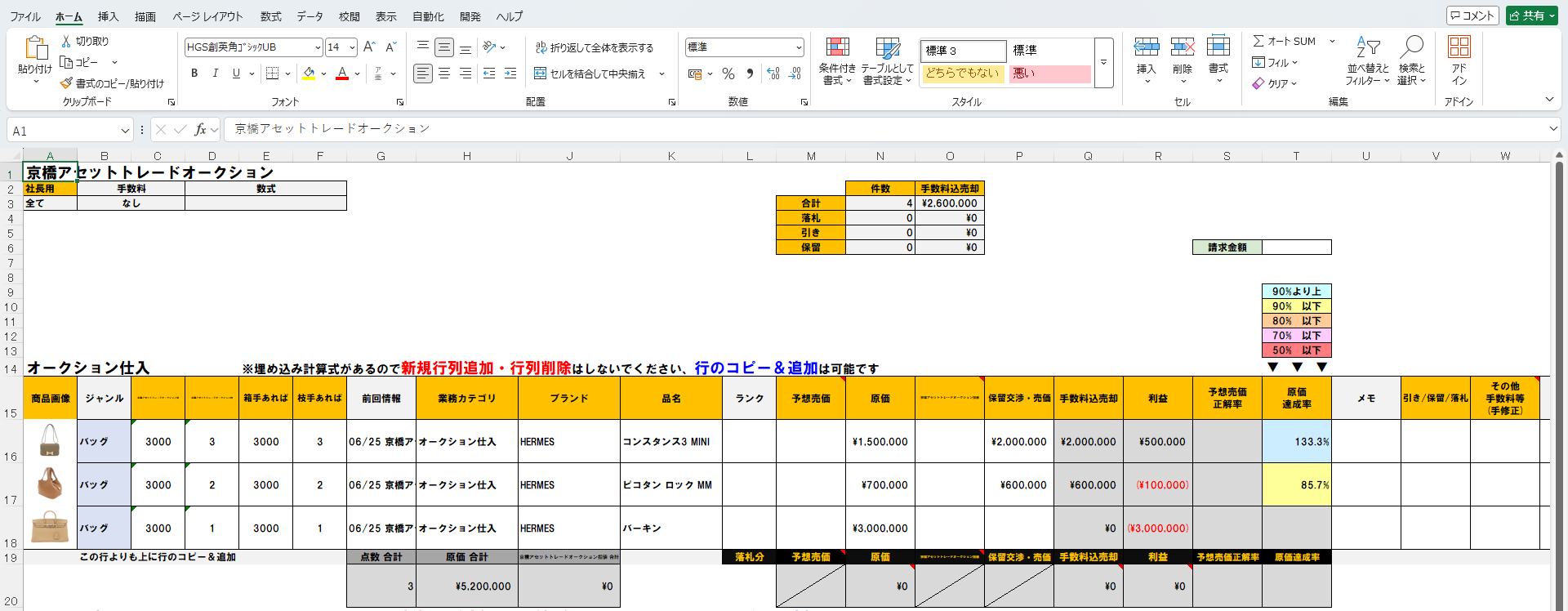Screen dimensions: 1568x611
Task: Apply the どちらでもない cell style
Action: point(964,74)
